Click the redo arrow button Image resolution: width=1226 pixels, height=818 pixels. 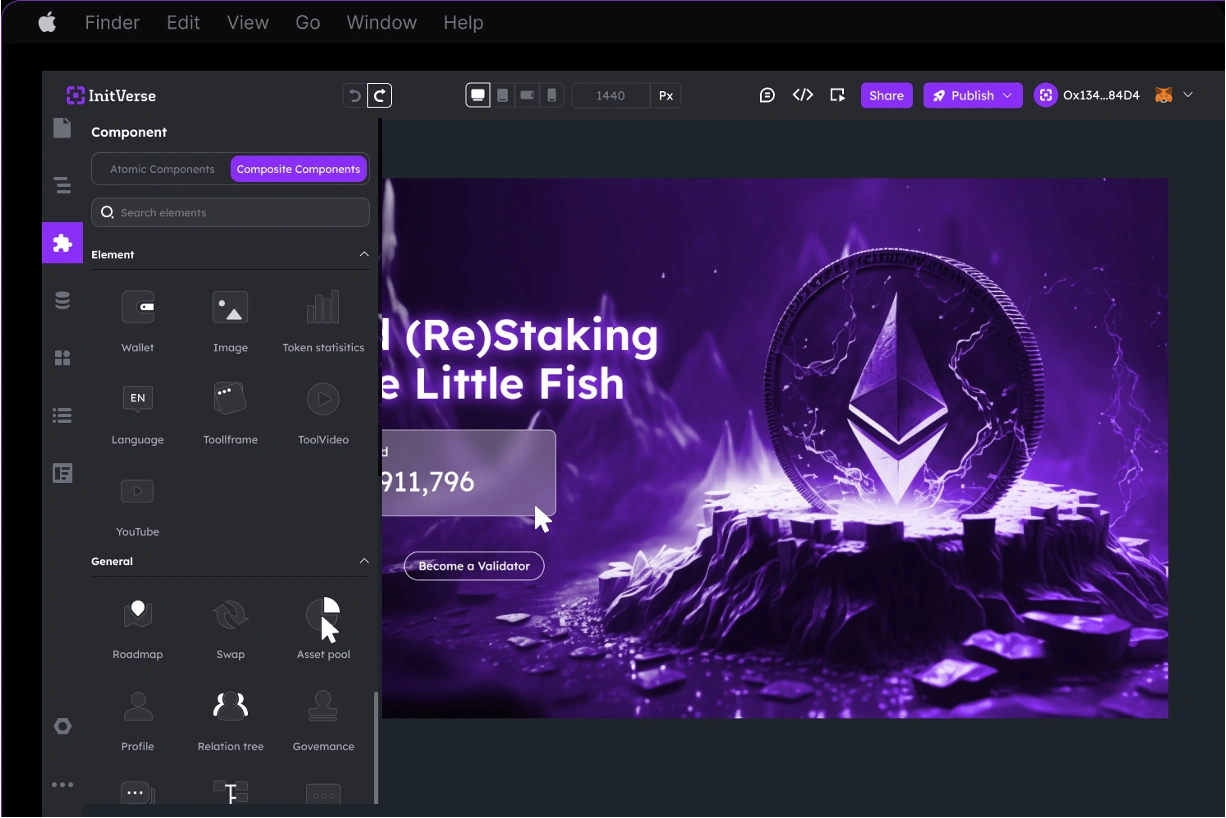click(x=379, y=96)
